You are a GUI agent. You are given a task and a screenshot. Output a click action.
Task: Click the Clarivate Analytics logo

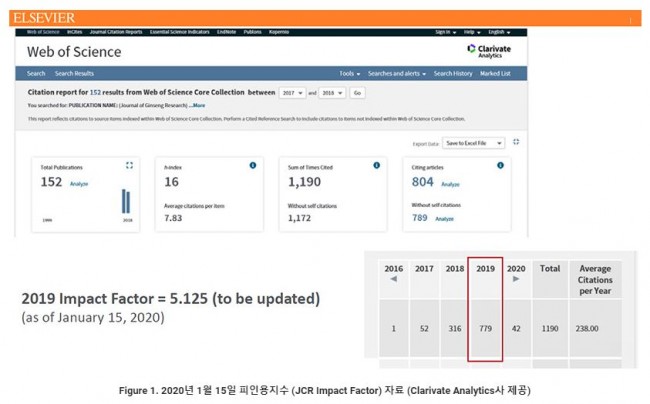489,51
